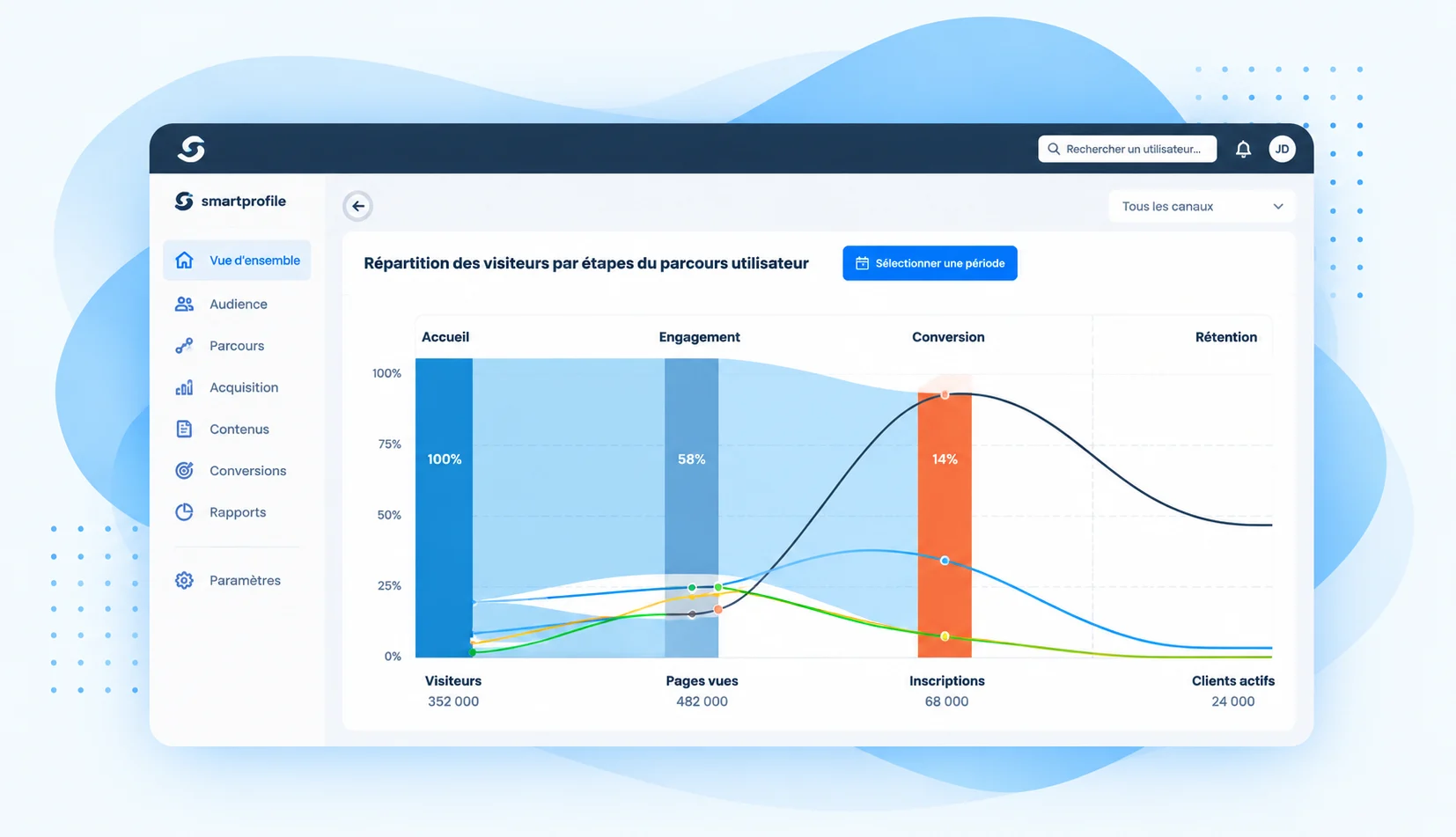Image resolution: width=1456 pixels, height=837 pixels.
Task: Click Sélectionner une période button
Action: (x=930, y=263)
